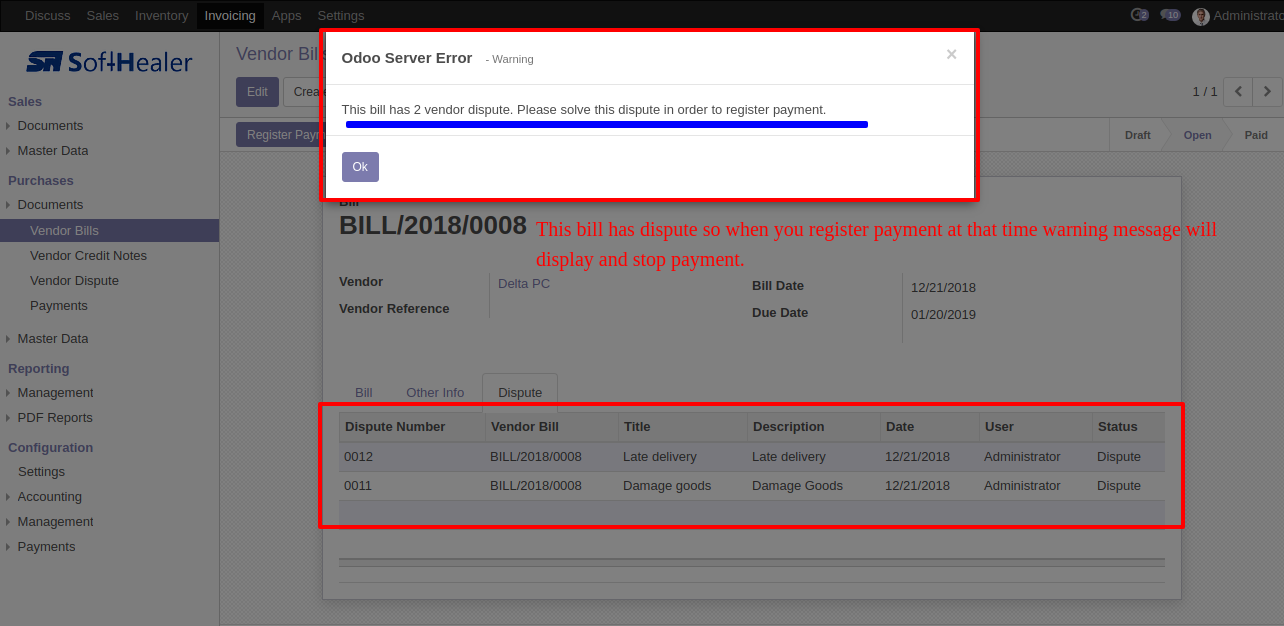Click the Draft status stage
The height and width of the screenshot is (626, 1284).
(1137, 135)
